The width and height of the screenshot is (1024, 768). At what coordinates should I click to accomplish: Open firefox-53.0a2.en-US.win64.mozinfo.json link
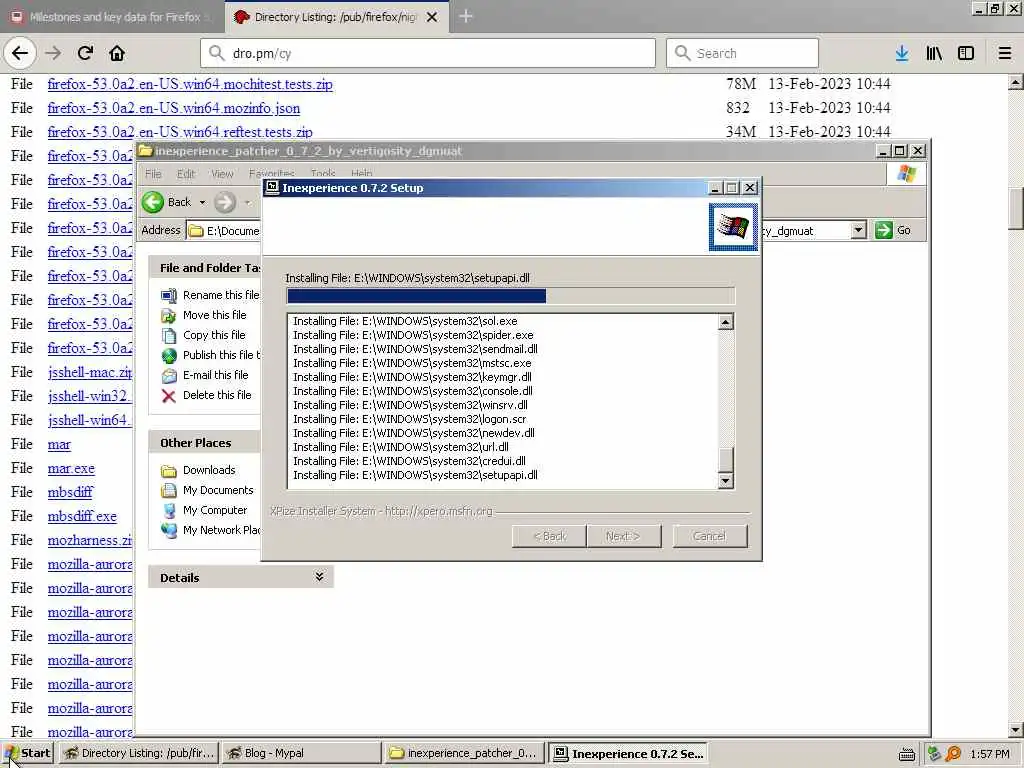tap(174, 108)
